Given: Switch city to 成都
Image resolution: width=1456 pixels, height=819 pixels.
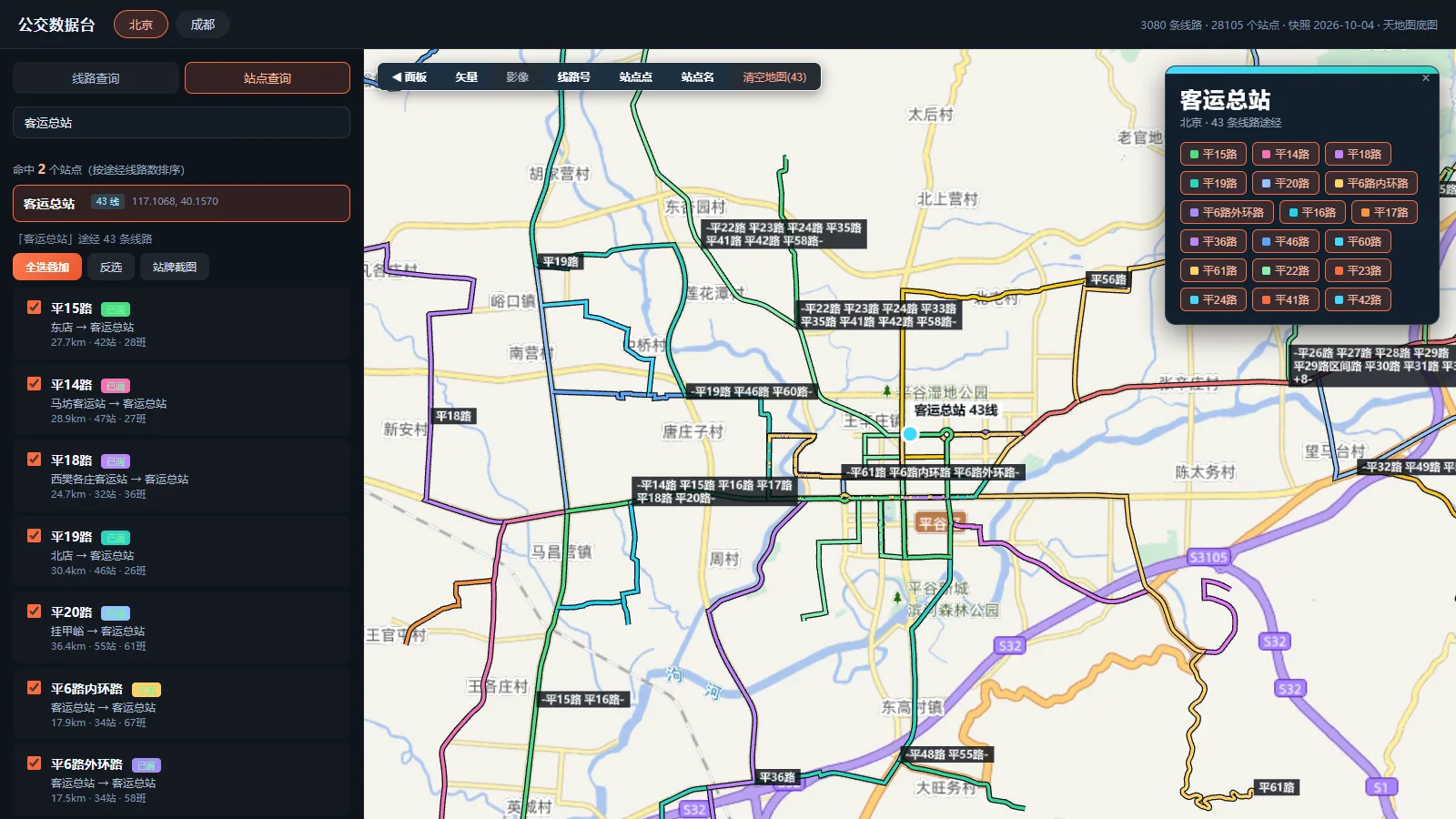Looking at the screenshot, I should (x=202, y=25).
